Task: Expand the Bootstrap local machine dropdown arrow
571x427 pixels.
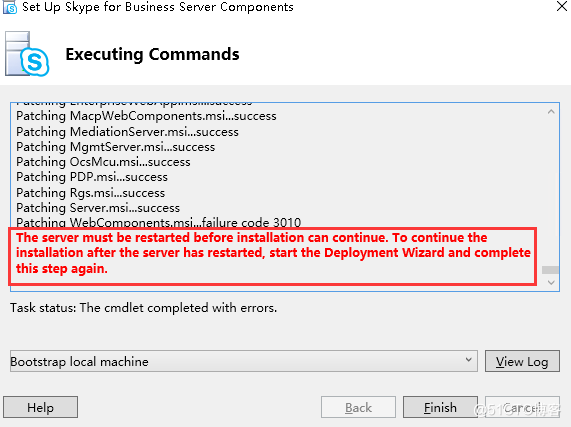Action: click(469, 360)
